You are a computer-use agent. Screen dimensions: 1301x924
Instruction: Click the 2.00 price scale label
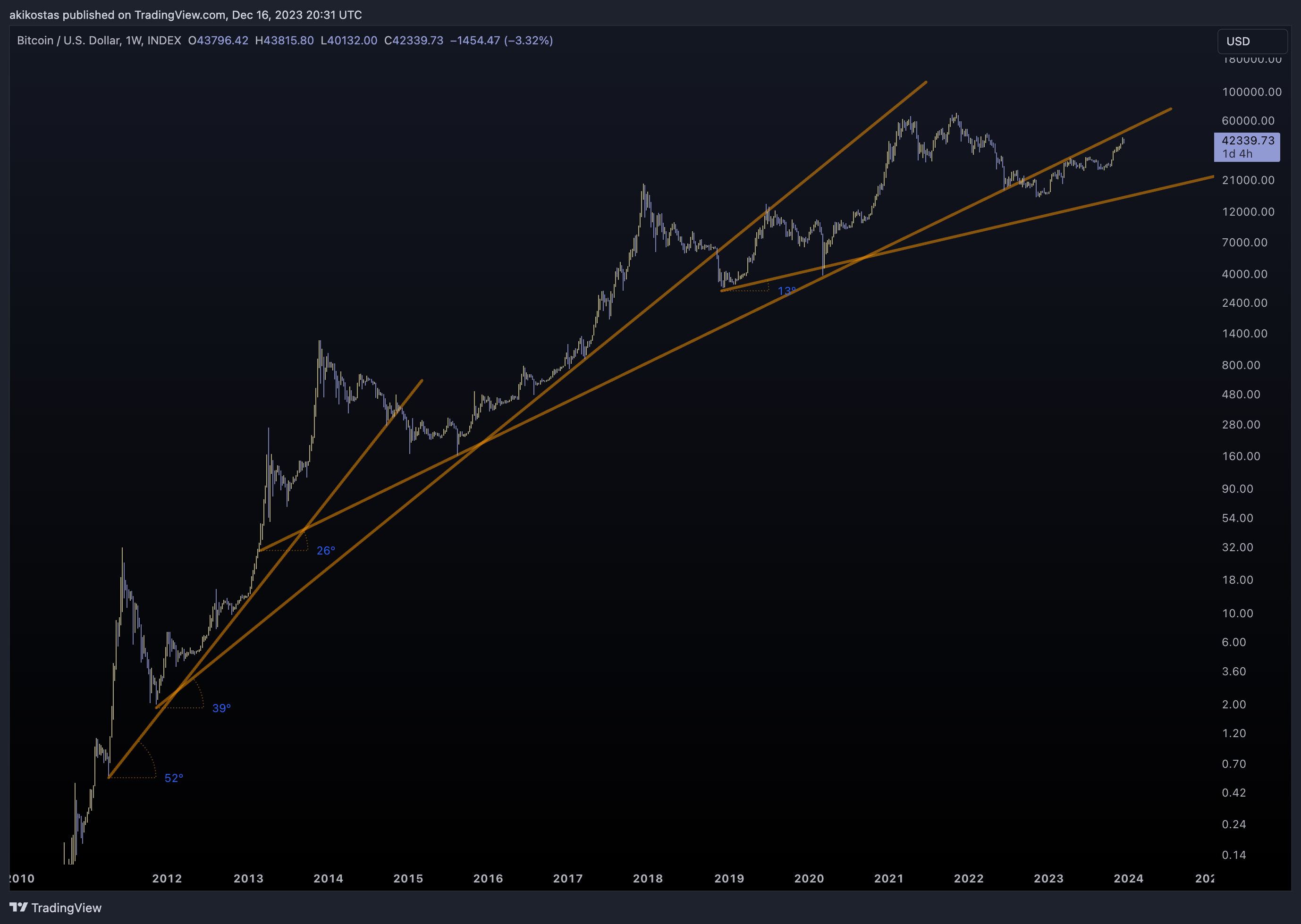(1234, 705)
